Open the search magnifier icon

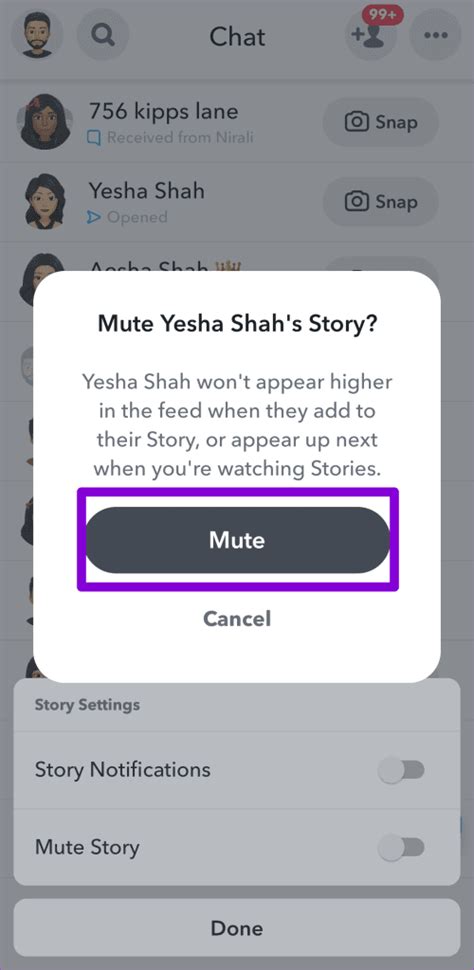click(x=102, y=35)
